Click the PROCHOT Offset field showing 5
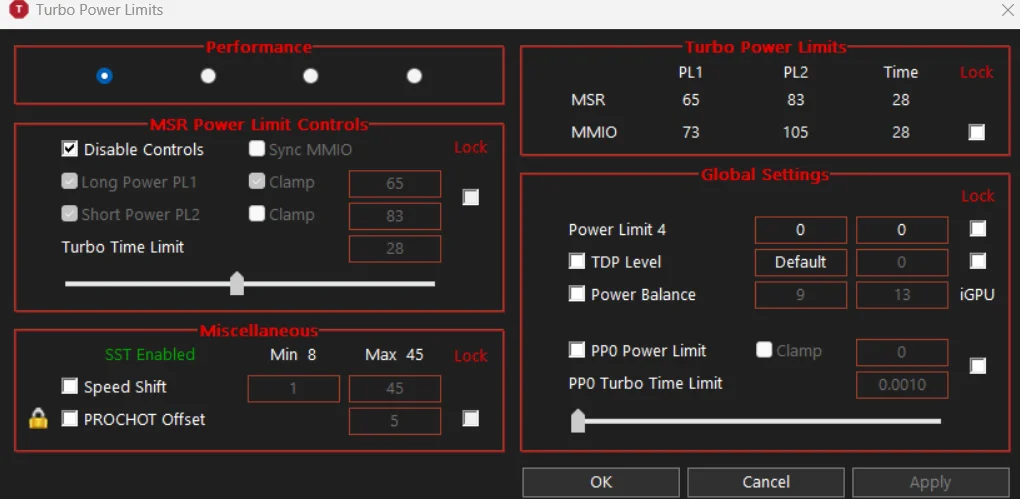The image size is (1020, 499). [395, 421]
